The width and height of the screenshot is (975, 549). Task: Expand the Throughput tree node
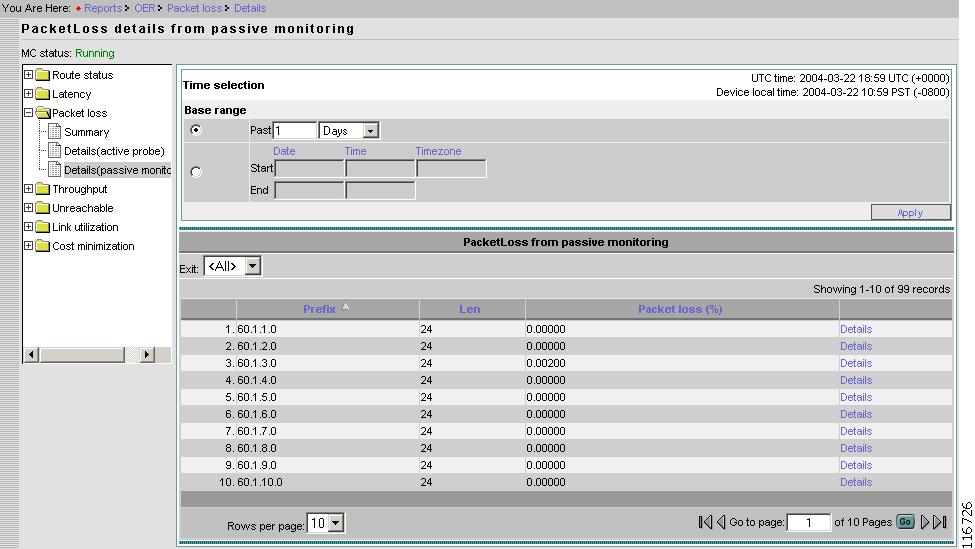coord(29,189)
